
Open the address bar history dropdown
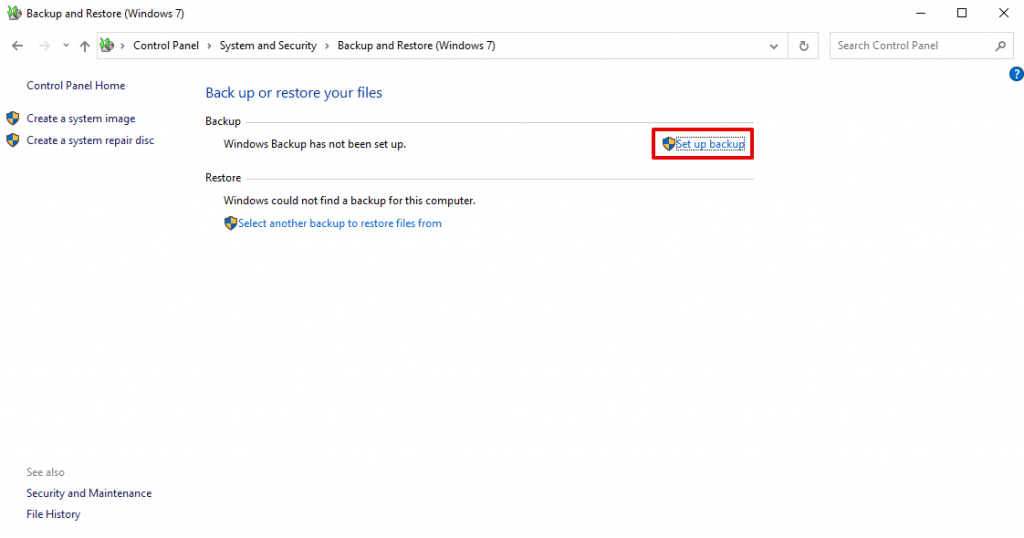774,46
